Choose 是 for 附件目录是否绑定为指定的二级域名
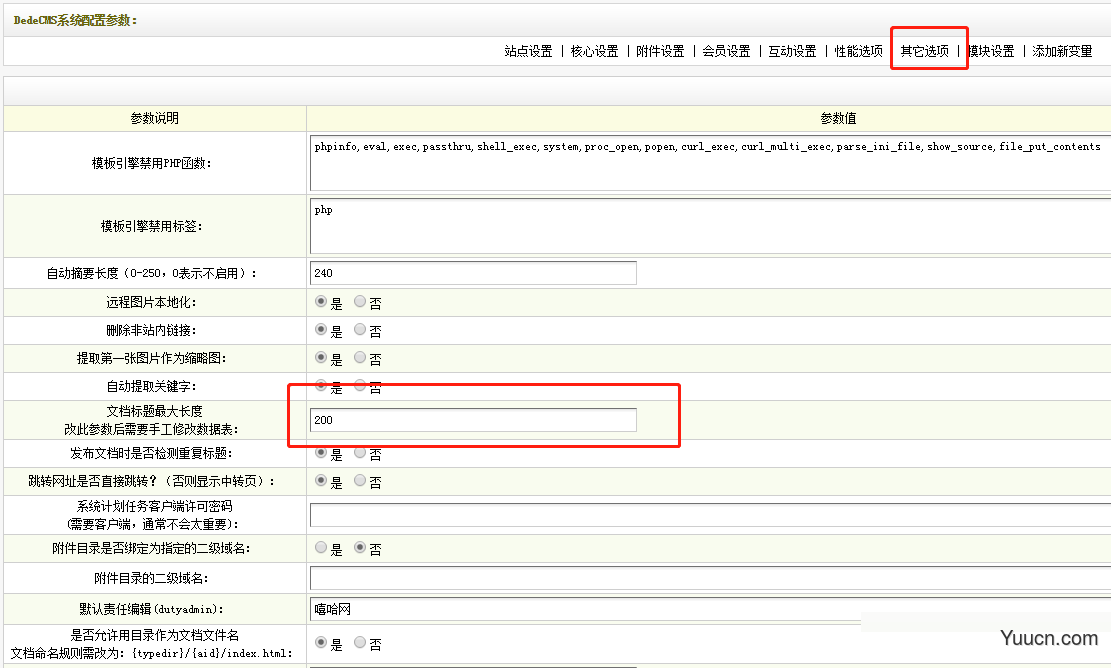1111x668 pixels. 321,548
